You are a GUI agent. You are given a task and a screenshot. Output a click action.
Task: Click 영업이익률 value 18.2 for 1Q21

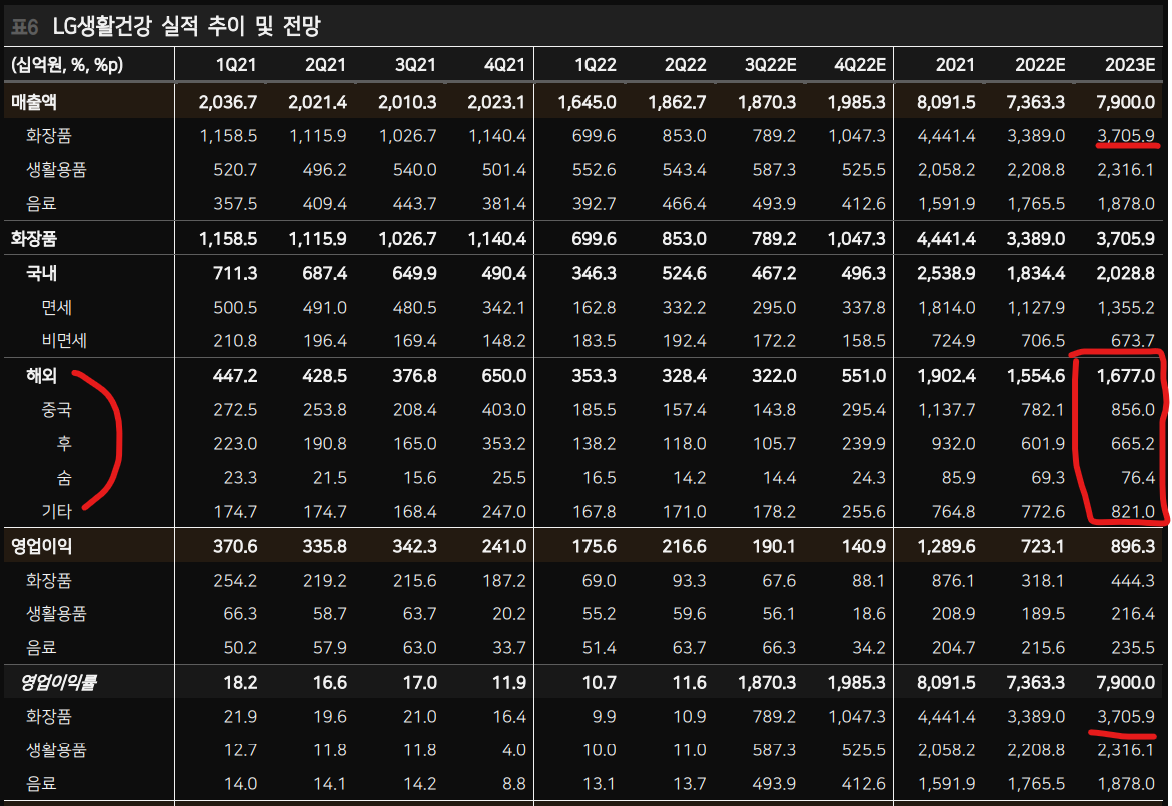pyautogui.click(x=240, y=683)
